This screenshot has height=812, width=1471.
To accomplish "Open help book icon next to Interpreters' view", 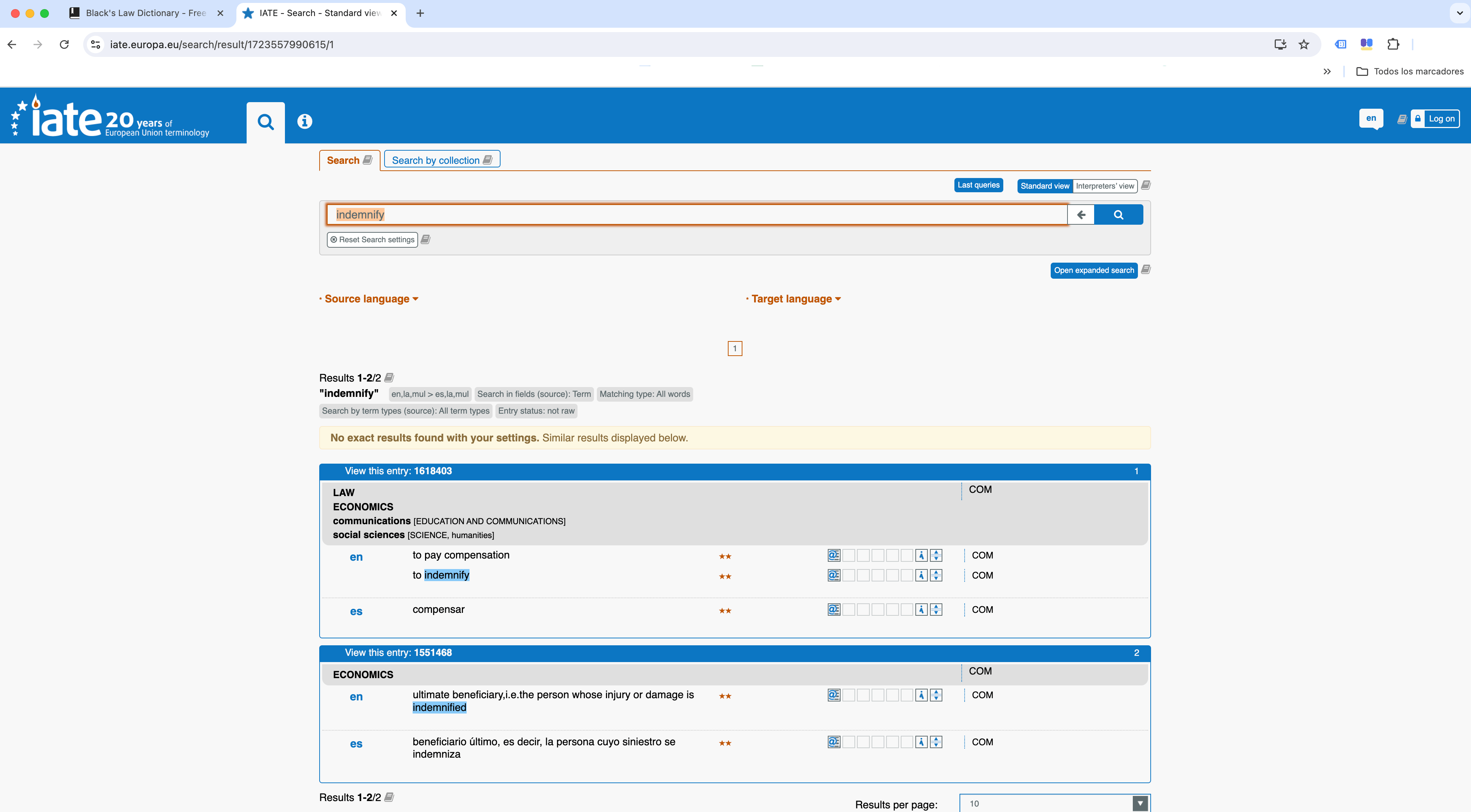I will click(x=1146, y=185).
